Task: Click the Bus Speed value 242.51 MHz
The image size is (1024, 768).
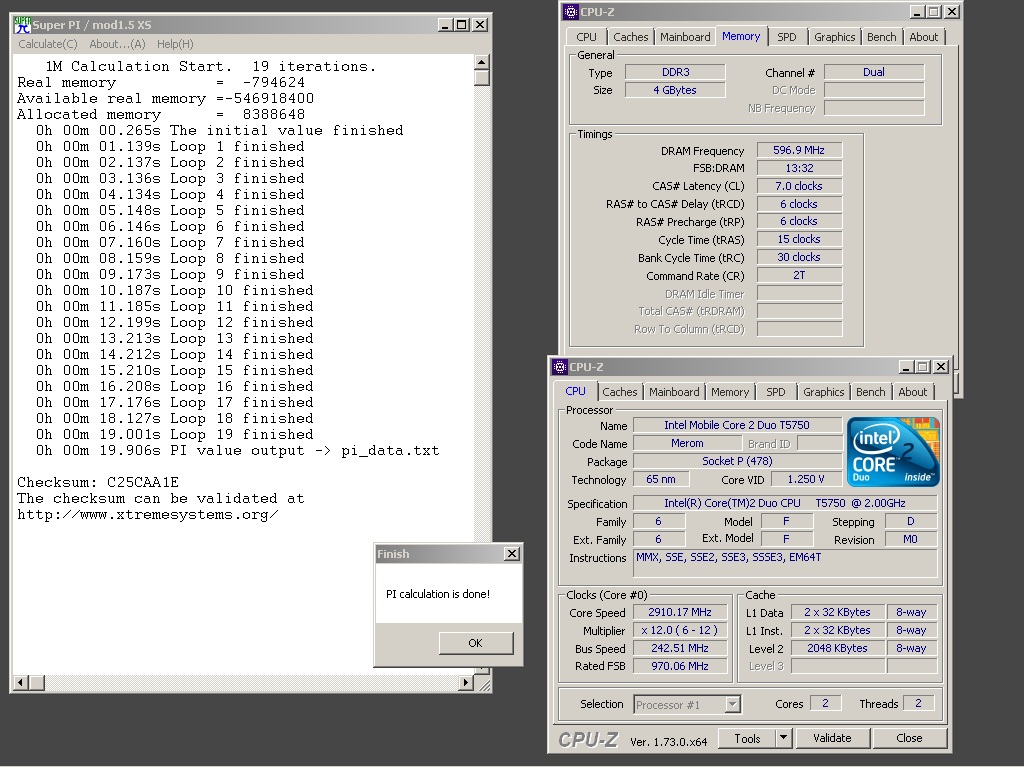Action: coord(680,648)
